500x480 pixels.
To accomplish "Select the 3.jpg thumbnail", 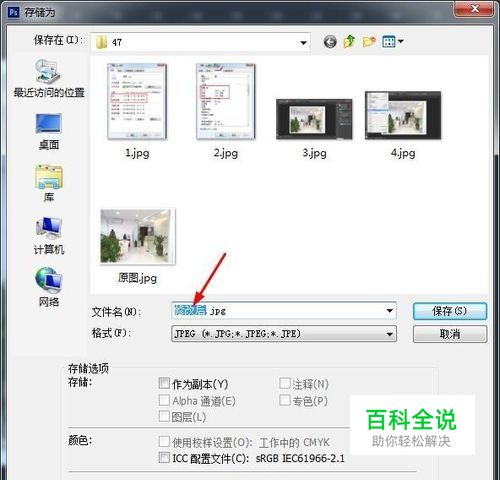I will coord(314,119).
